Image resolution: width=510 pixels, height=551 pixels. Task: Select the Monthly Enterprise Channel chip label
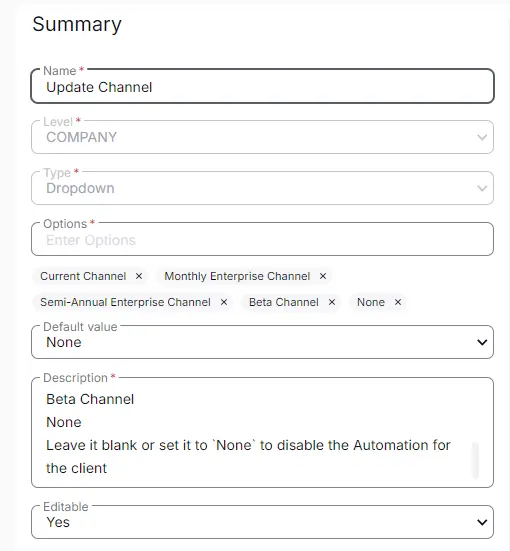tap(237, 276)
